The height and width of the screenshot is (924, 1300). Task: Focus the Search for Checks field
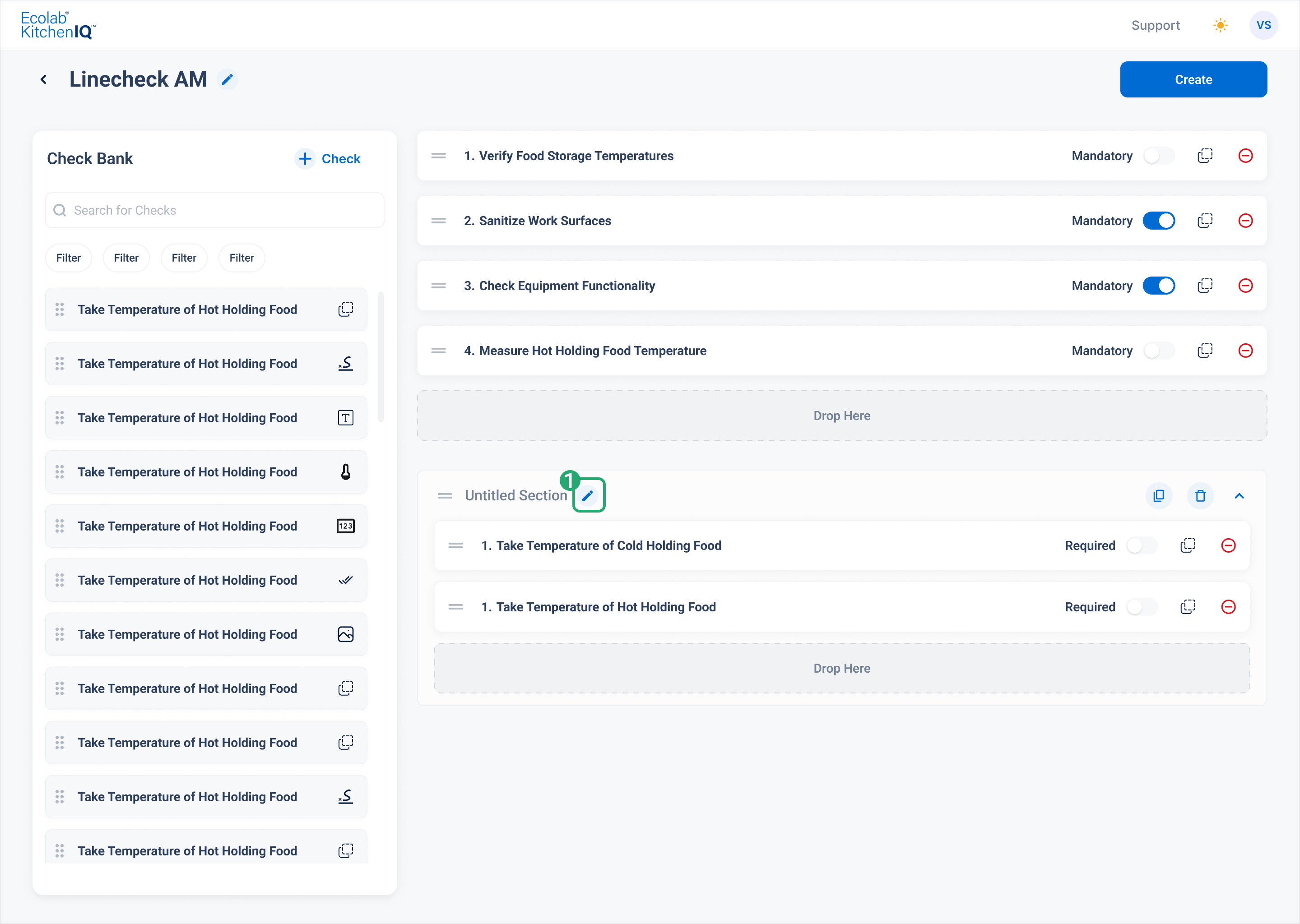coord(214,210)
